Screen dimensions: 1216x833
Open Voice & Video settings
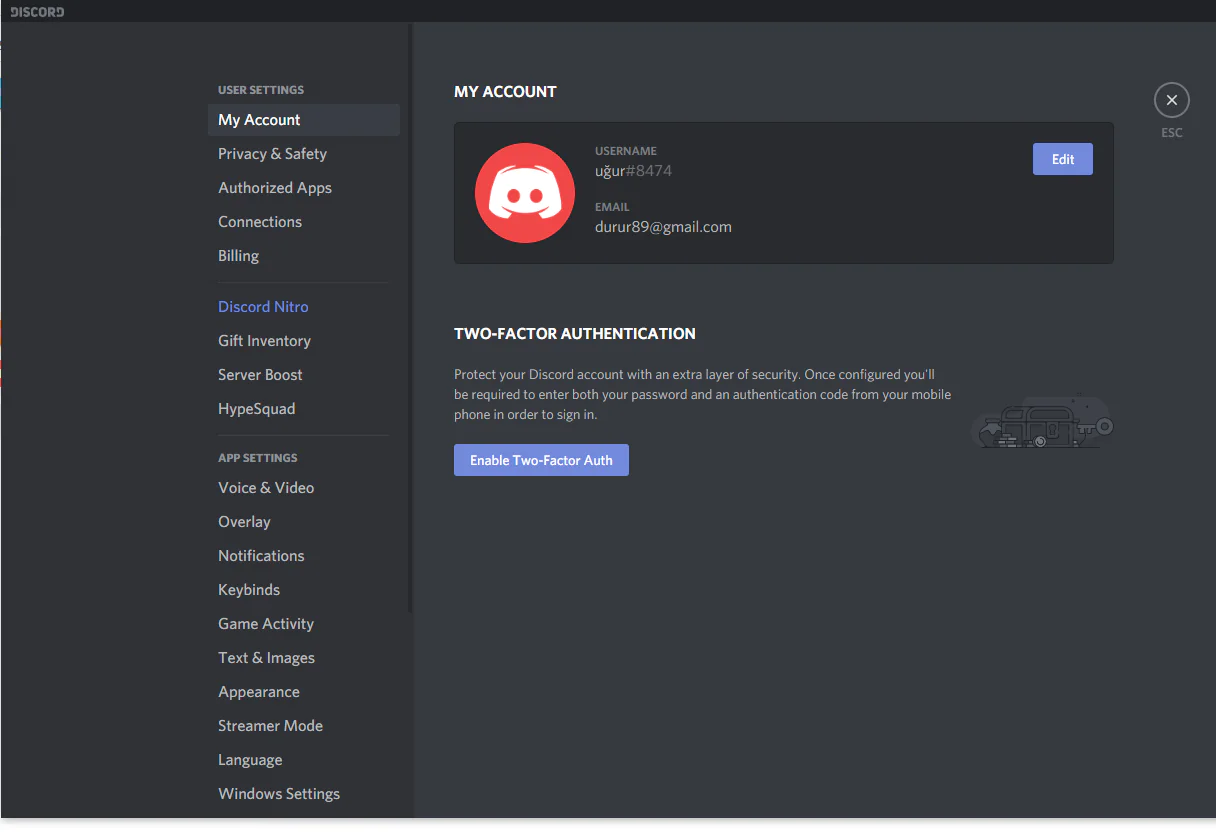(x=266, y=488)
